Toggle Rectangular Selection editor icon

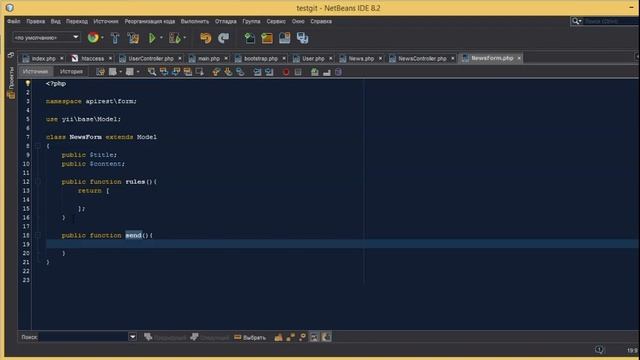(200, 72)
